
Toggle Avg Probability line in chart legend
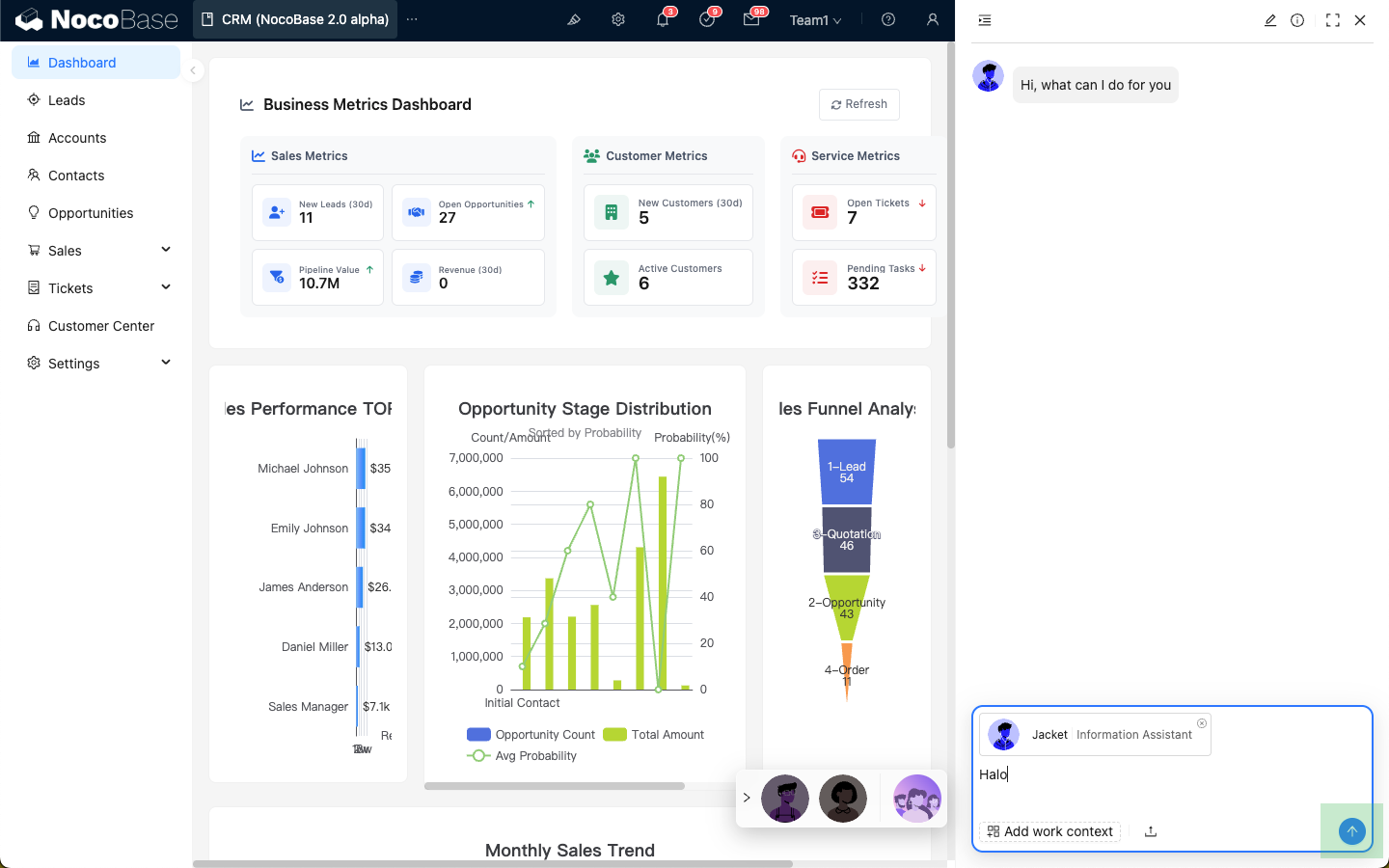pyautogui.click(x=522, y=756)
